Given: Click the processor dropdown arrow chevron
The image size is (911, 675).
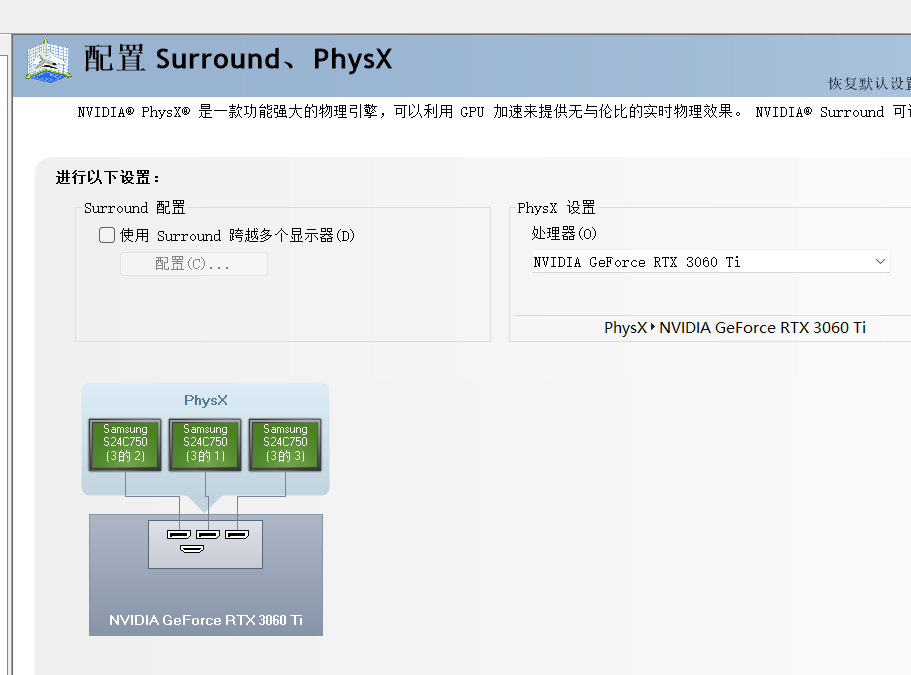Looking at the screenshot, I should [880, 262].
